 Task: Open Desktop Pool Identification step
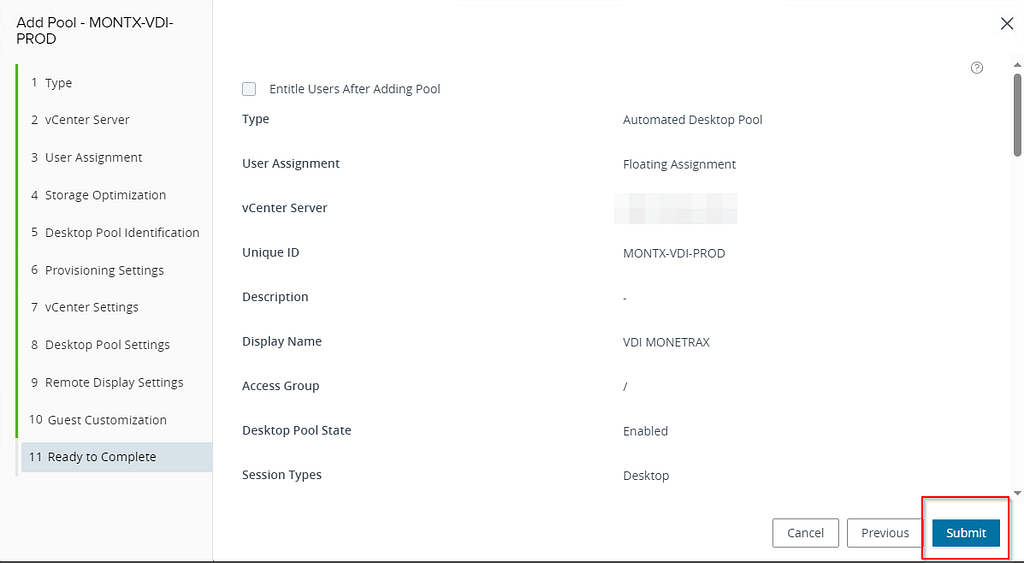[x=122, y=233]
